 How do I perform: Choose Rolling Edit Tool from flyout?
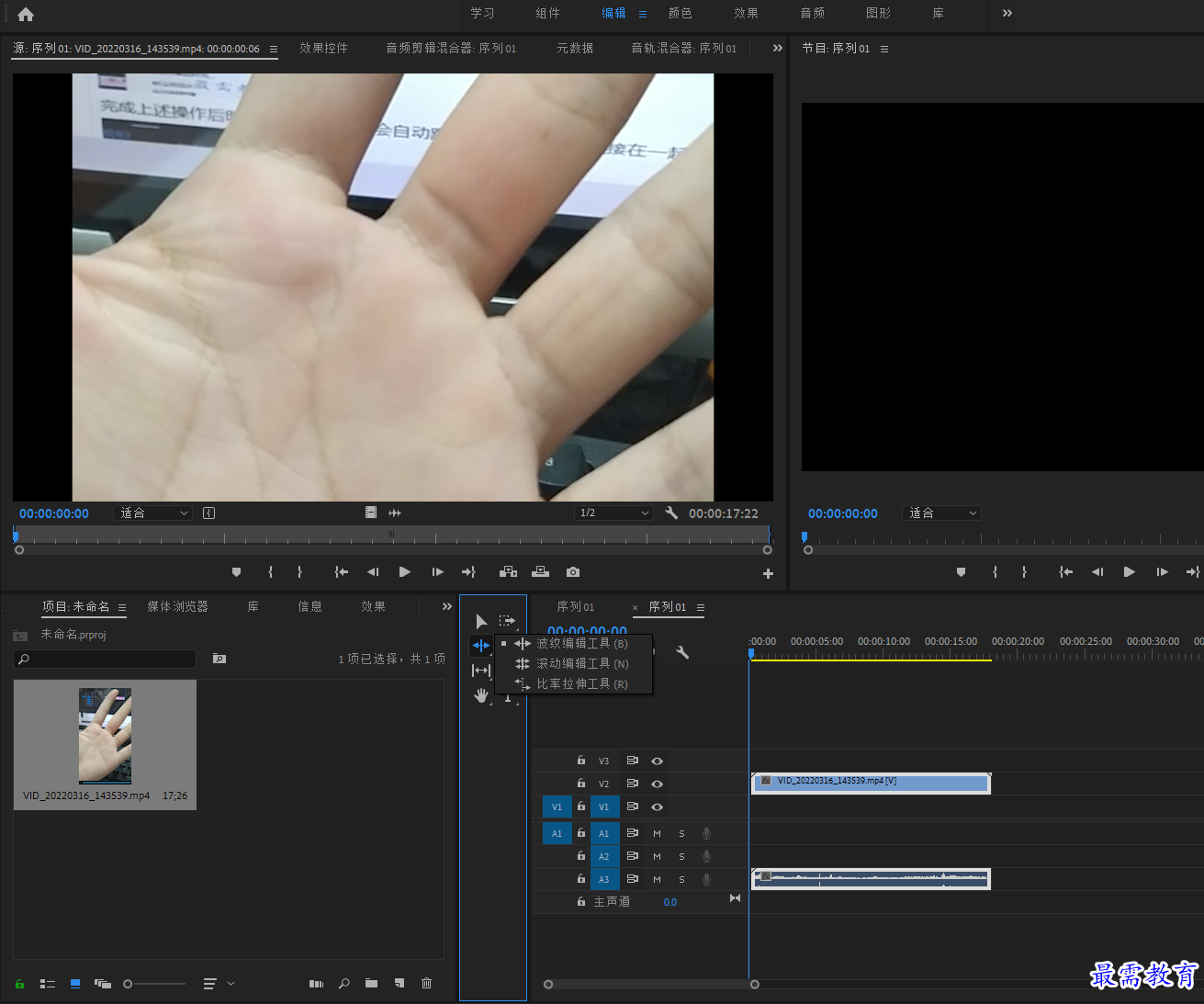point(574,664)
